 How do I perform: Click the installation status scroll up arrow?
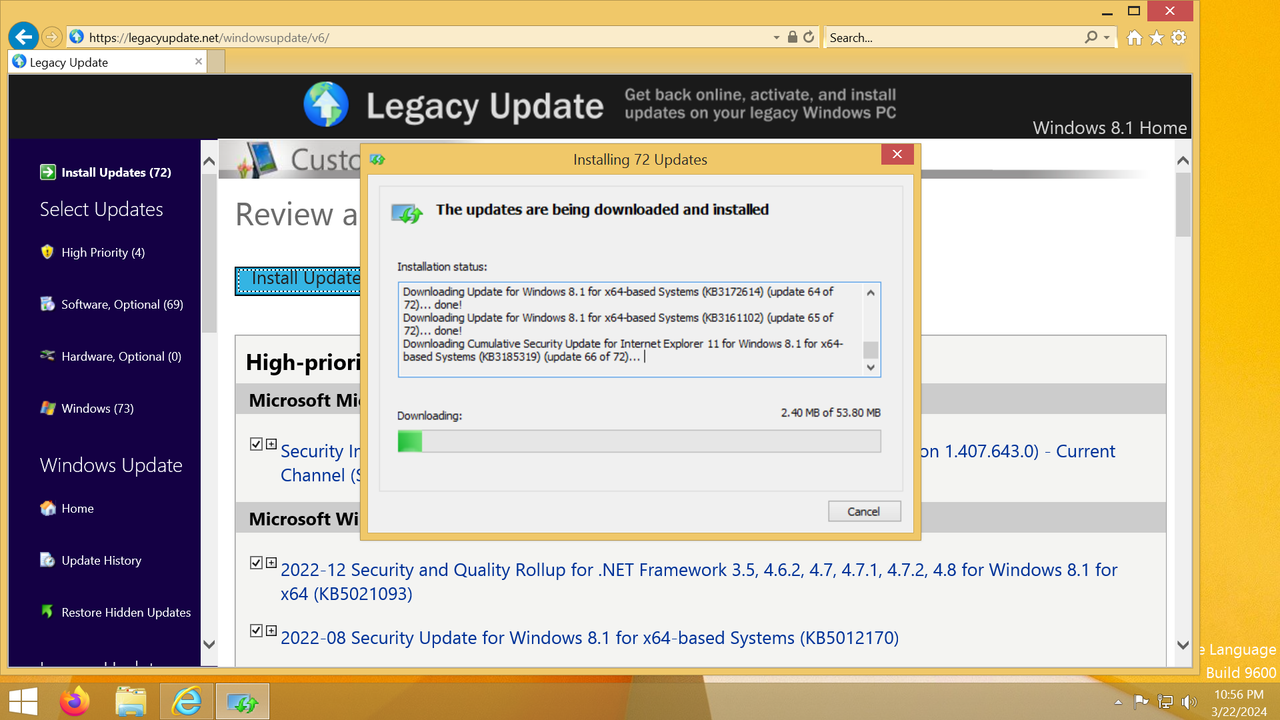tap(871, 293)
